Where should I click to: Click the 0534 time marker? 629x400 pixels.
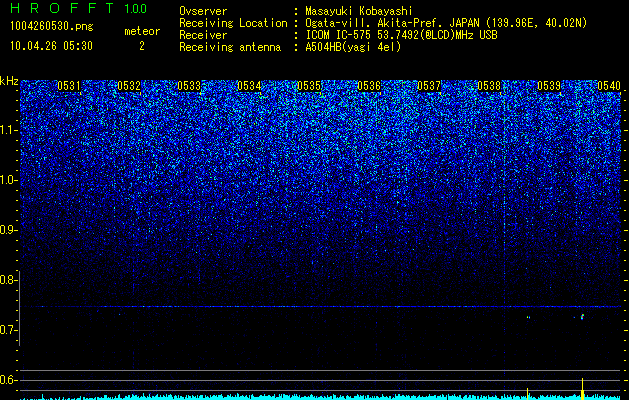click(x=249, y=86)
